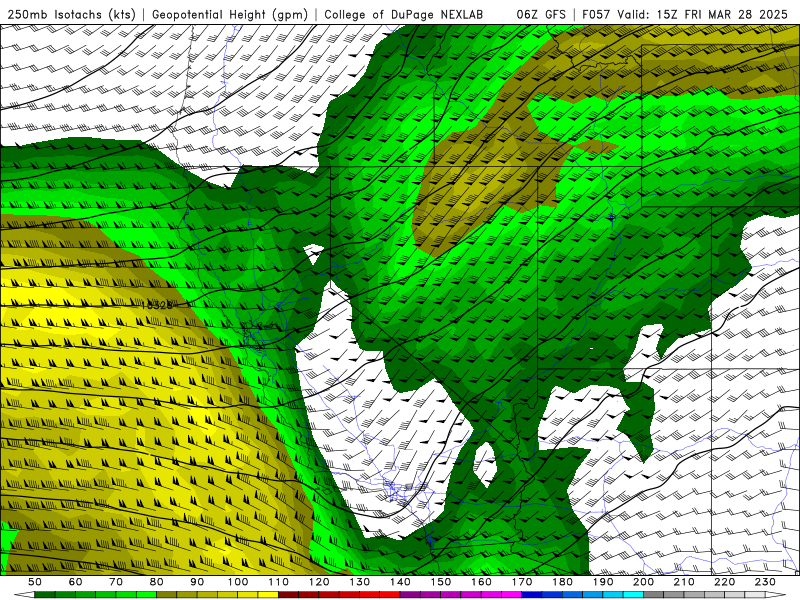Image resolution: width=800 pixels, height=600 pixels.
Task: Click the legend value 210
Action: 684,582
